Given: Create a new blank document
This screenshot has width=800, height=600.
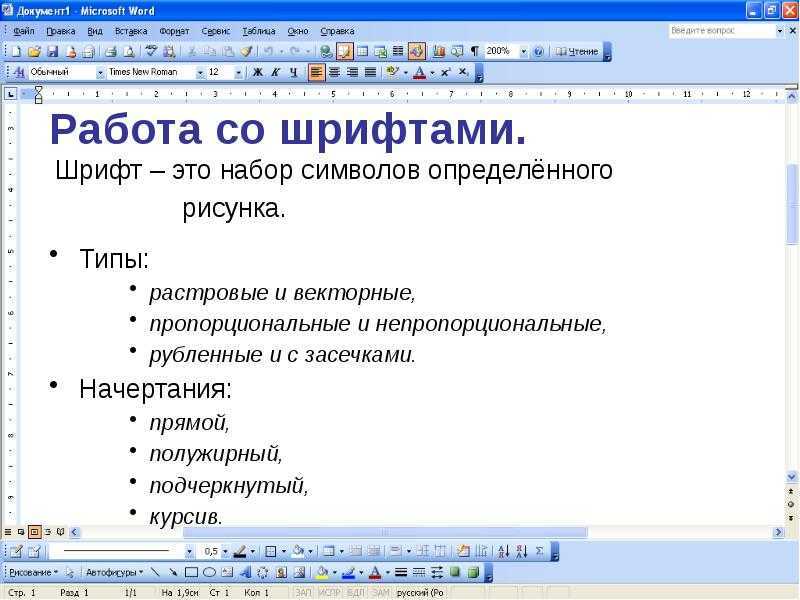Looking at the screenshot, I should coord(16,52).
